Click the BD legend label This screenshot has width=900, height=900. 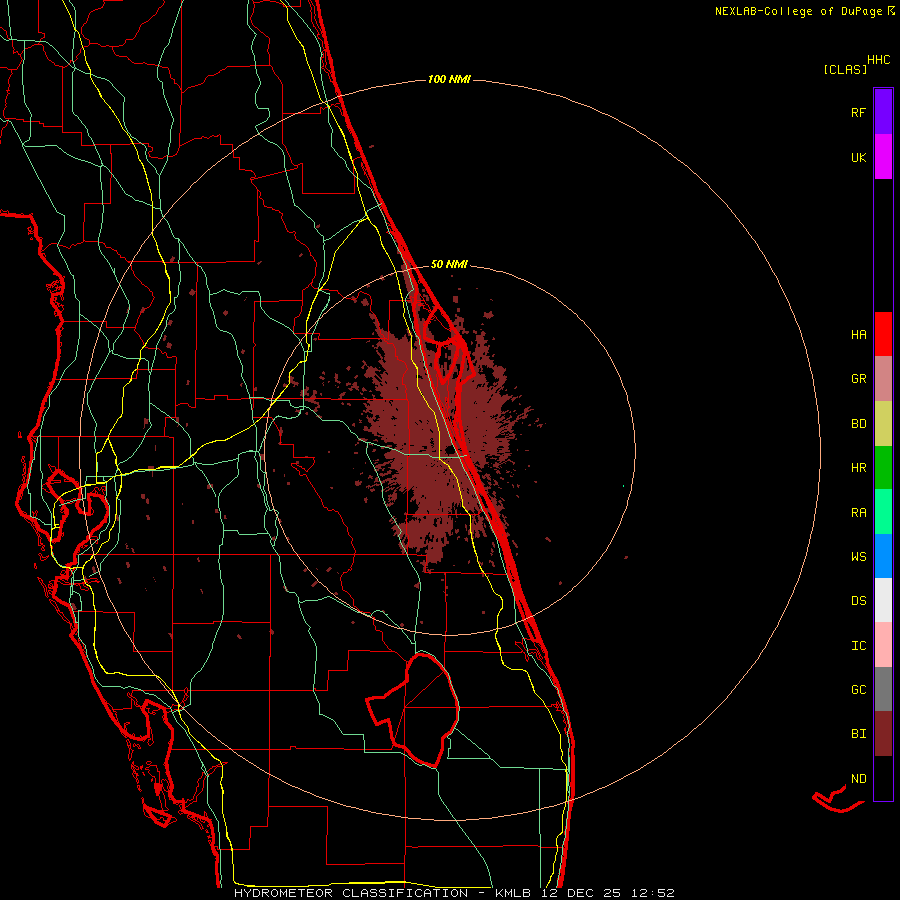[858, 424]
